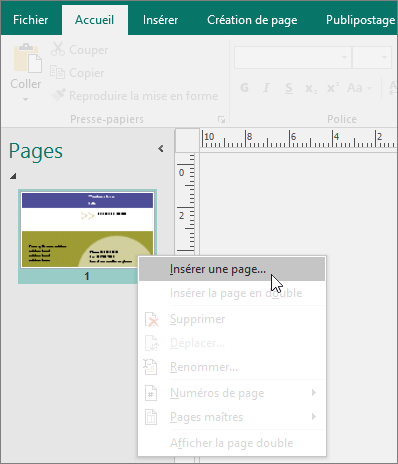The width and height of the screenshot is (398, 464).
Task: Open the Aa change case menu
Action: click(359, 88)
